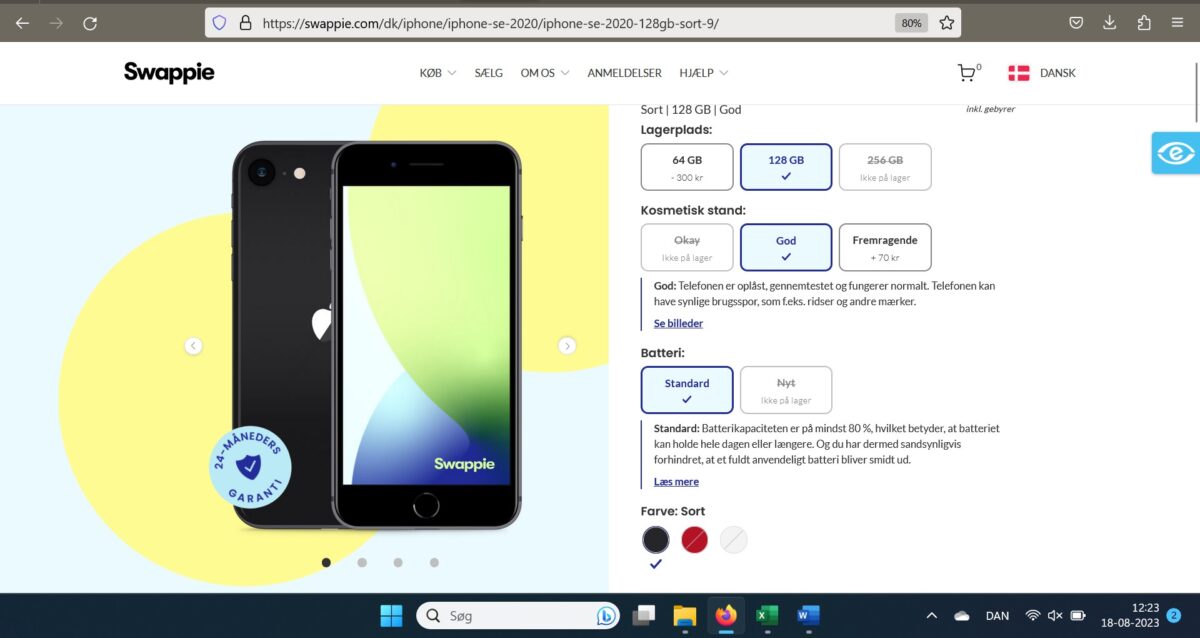Image resolution: width=1200 pixels, height=638 pixels.
Task: Show hidden system tray icons
Action: (x=932, y=616)
